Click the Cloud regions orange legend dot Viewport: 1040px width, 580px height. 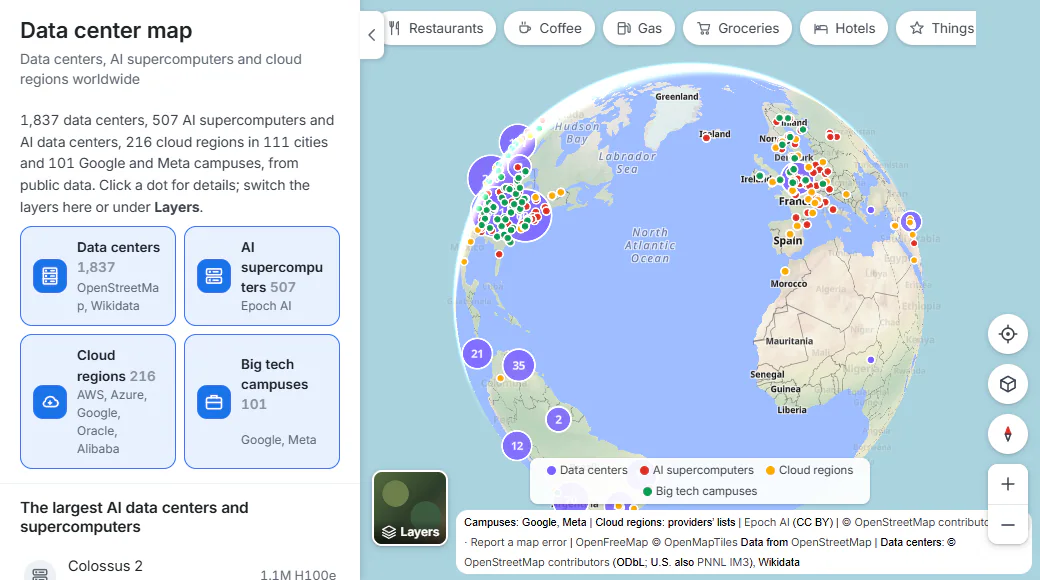(770, 471)
